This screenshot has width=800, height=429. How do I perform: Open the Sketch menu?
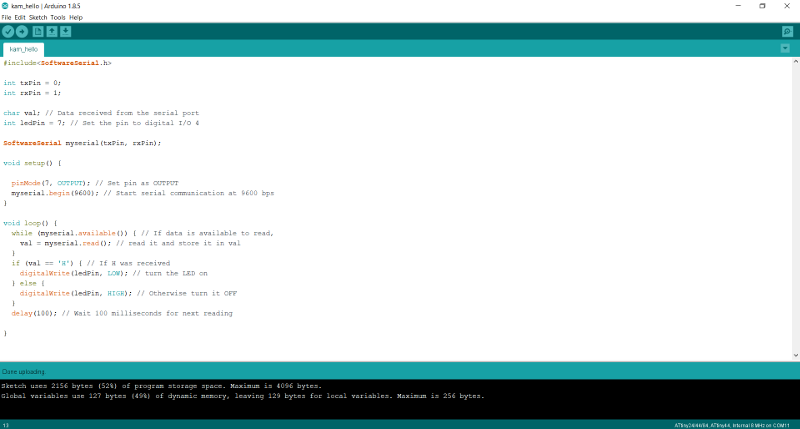coord(38,17)
